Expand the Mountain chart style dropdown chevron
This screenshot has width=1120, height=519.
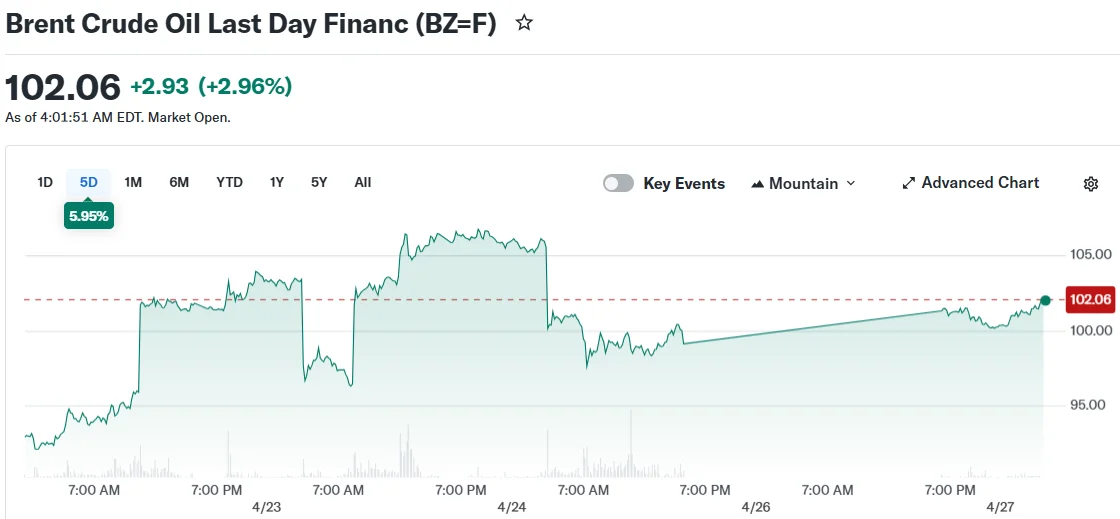851,183
